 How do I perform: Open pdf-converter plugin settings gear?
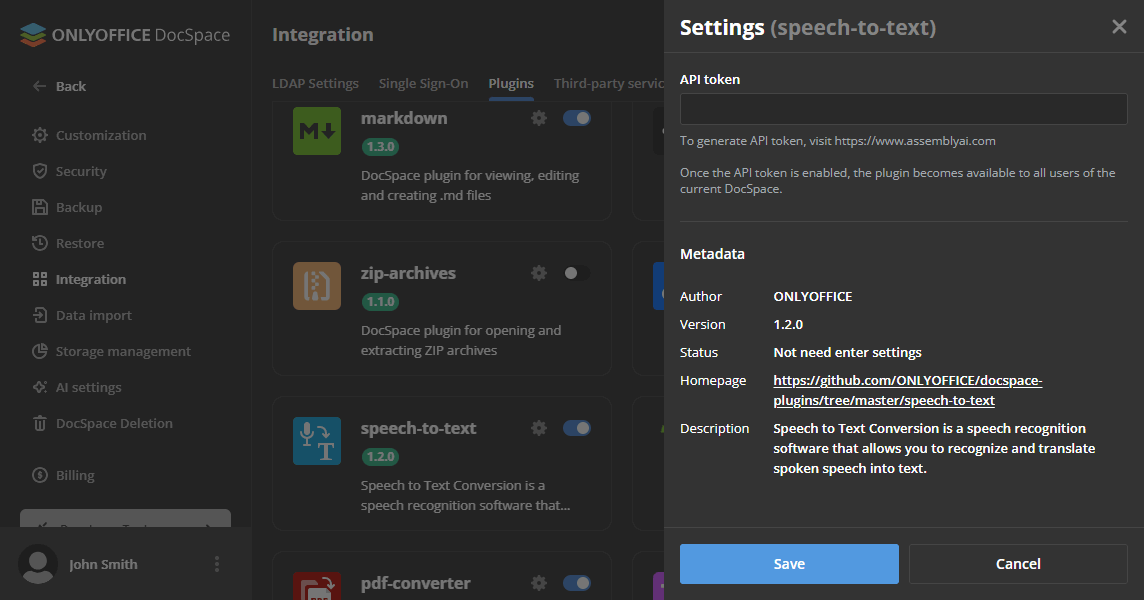(539, 583)
